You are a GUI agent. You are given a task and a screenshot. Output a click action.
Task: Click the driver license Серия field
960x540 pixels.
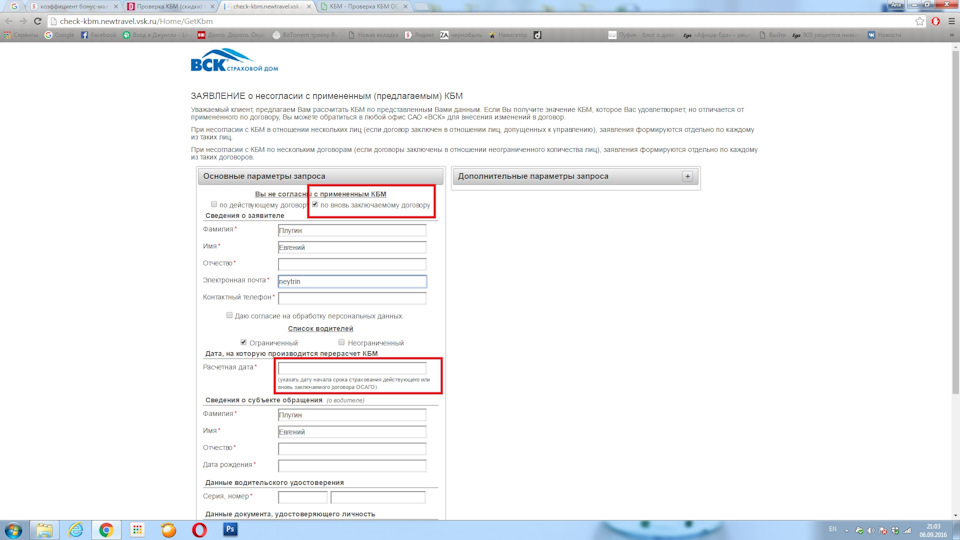point(302,497)
